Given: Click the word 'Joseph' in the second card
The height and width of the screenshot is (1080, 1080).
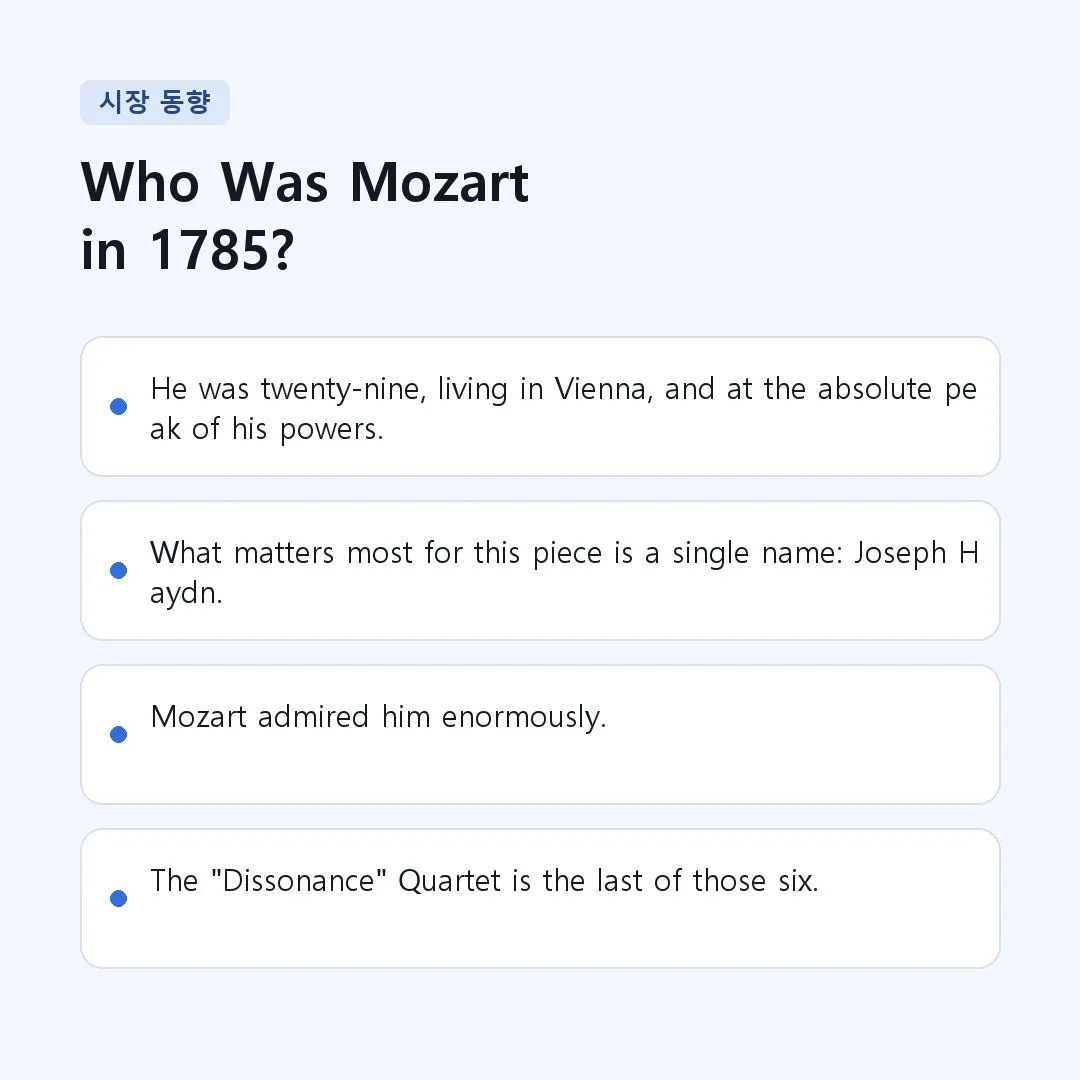Looking at the screenshot, I should (900, 554).
